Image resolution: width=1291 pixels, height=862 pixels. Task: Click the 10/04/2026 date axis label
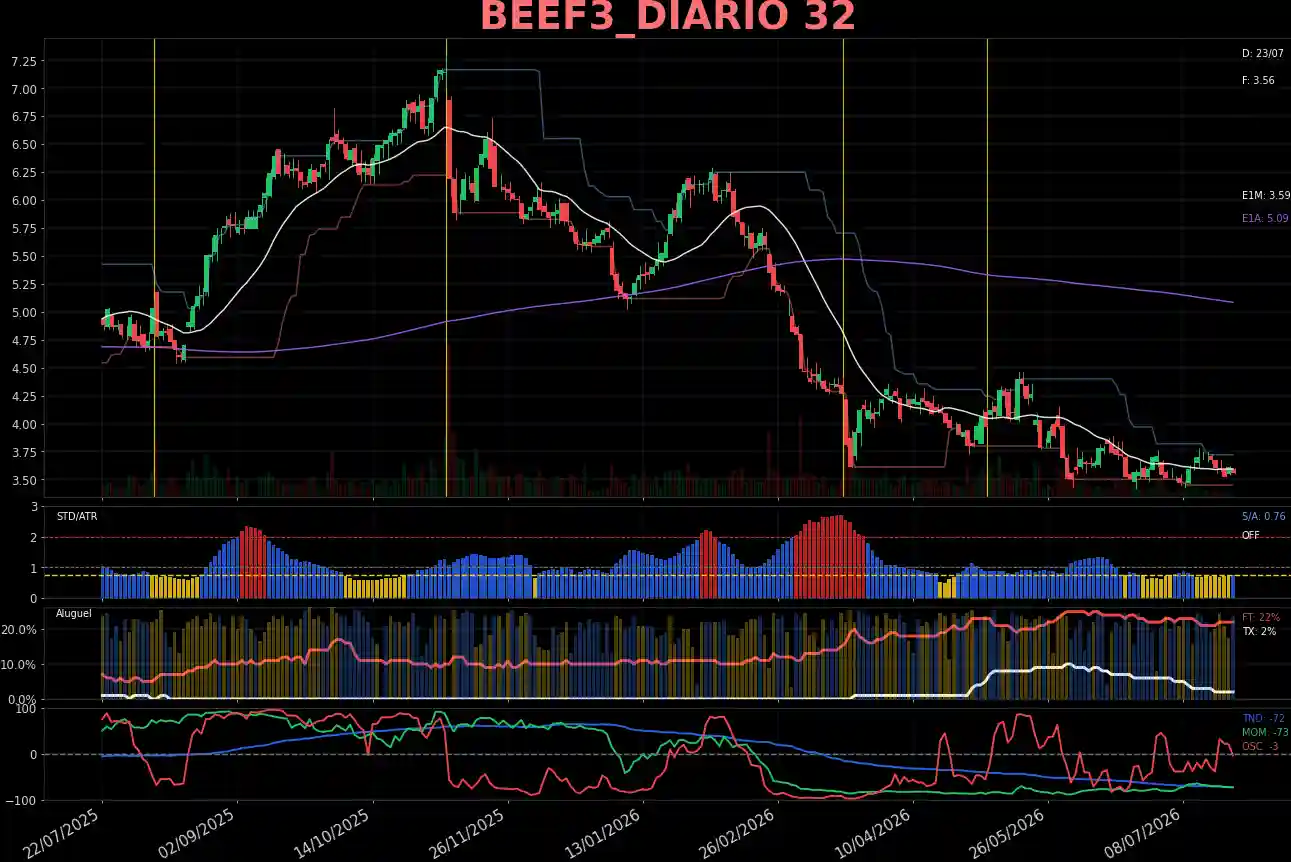click(873, 833)
